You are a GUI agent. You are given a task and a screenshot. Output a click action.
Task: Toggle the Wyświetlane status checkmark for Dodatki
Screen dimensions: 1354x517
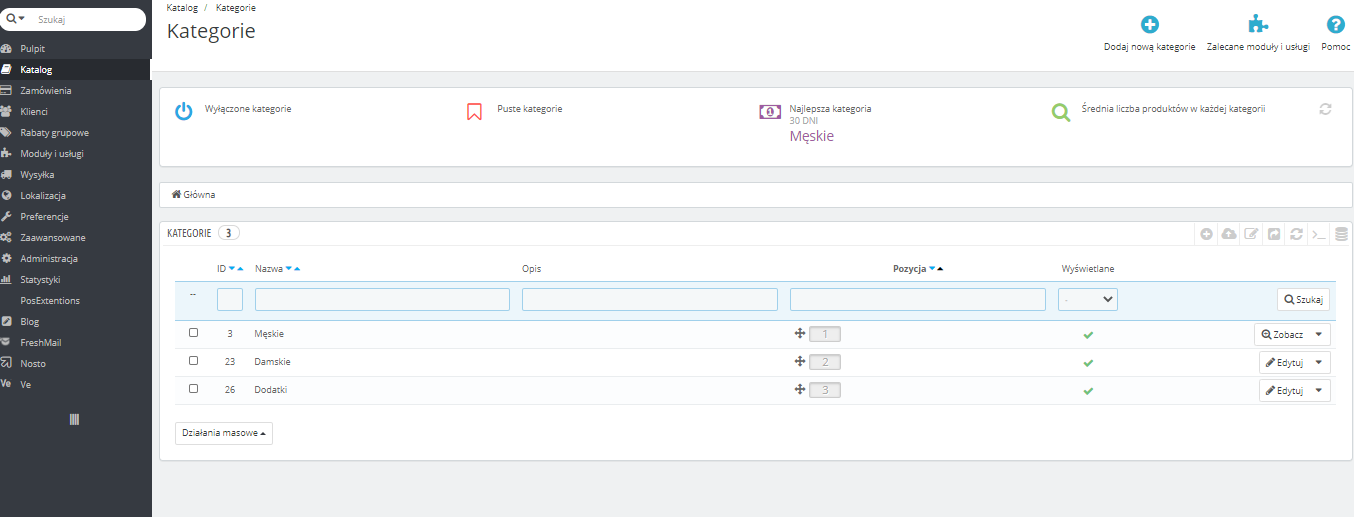coord(1088,390)
